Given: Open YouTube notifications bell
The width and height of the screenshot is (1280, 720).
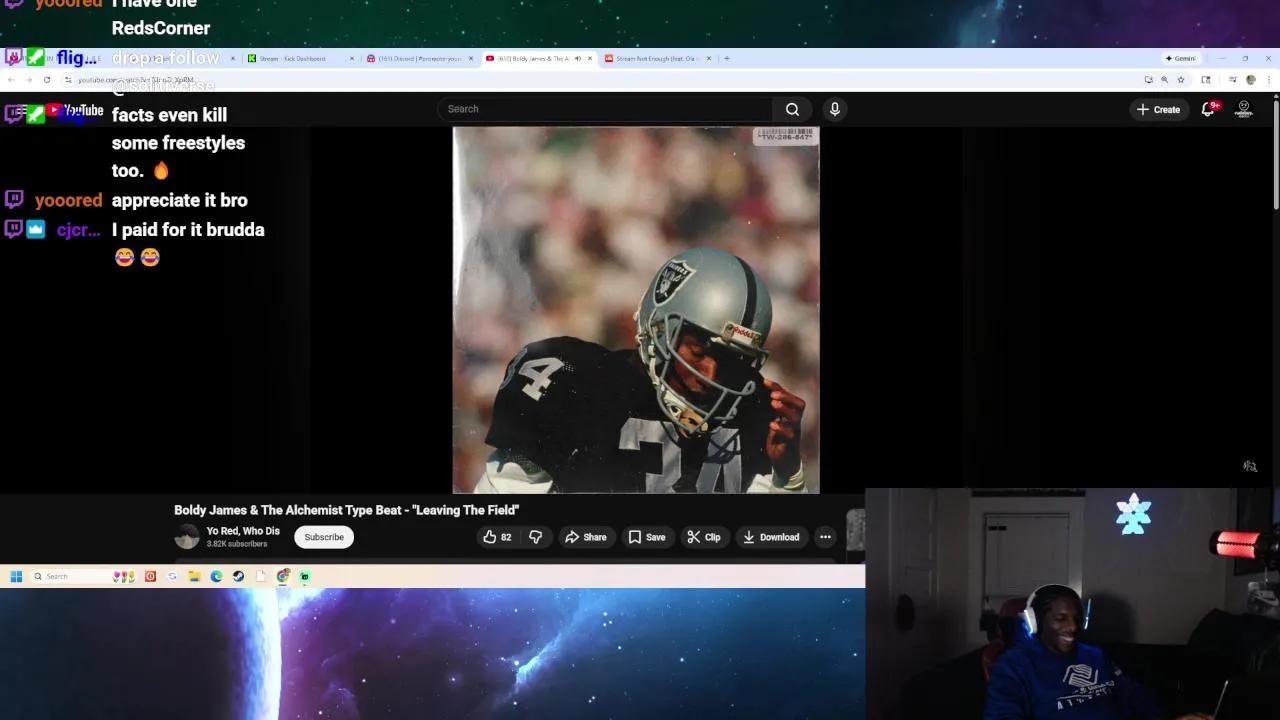Looking at the screenshot, I should (1207, 109).
